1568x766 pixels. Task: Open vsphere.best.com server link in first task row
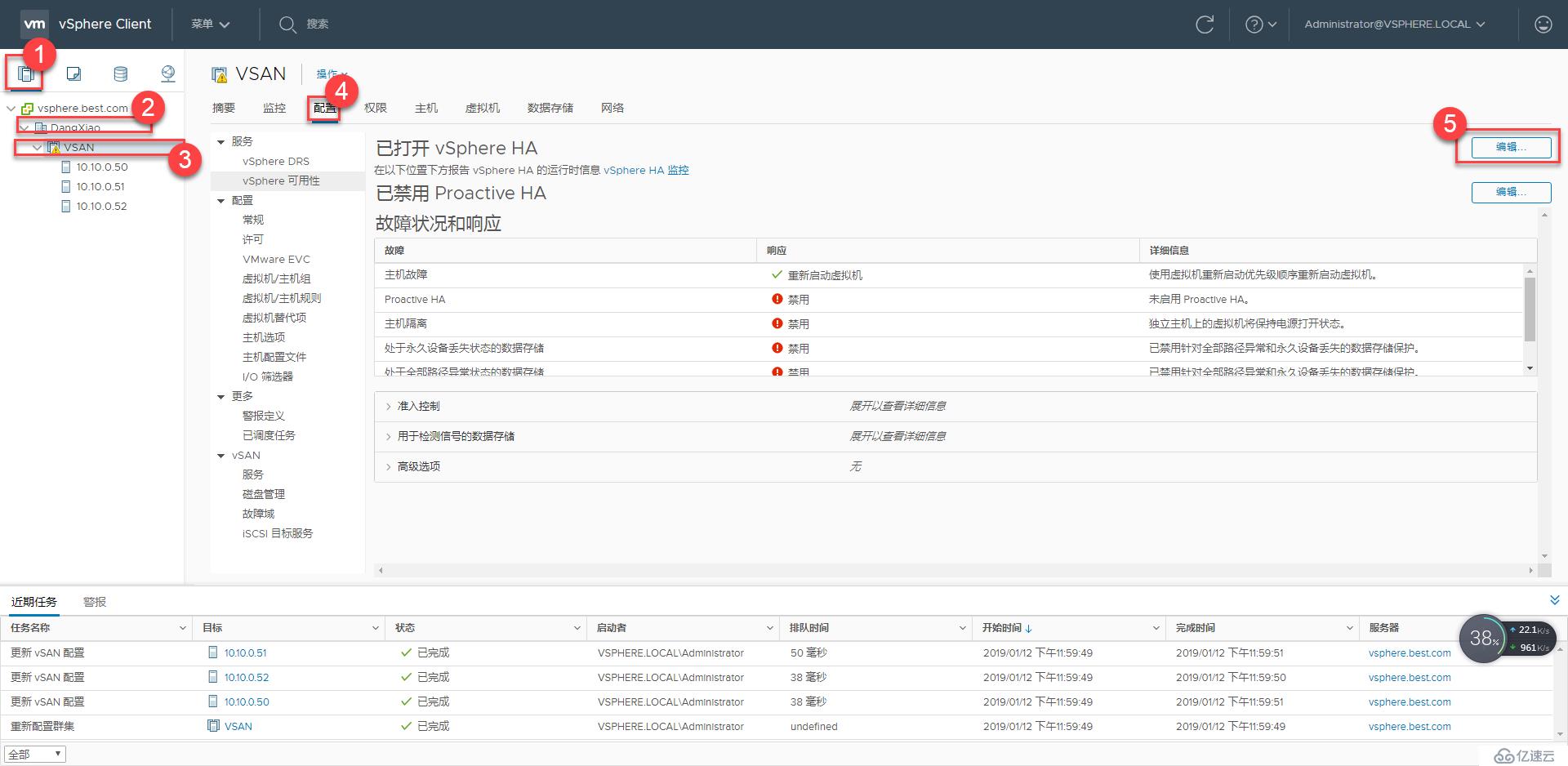[x=1410, y=653]
